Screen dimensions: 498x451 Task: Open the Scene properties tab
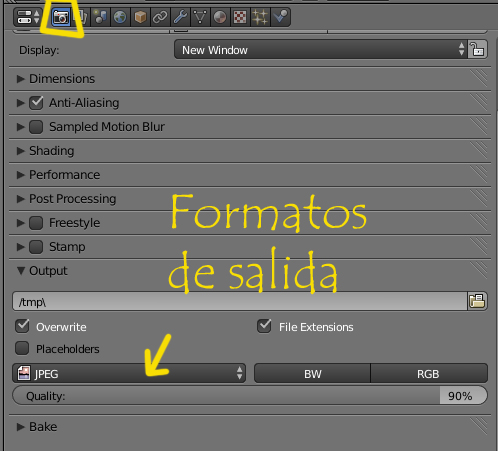(x=100, y=17)
